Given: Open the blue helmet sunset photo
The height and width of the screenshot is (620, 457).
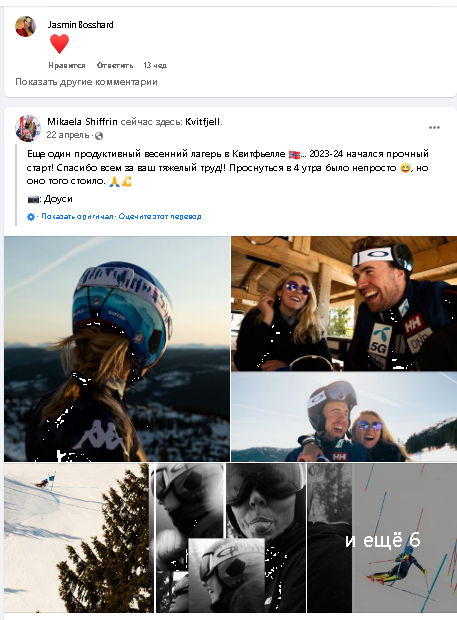Looking at the screenshot, I should [x=117, y=349].
